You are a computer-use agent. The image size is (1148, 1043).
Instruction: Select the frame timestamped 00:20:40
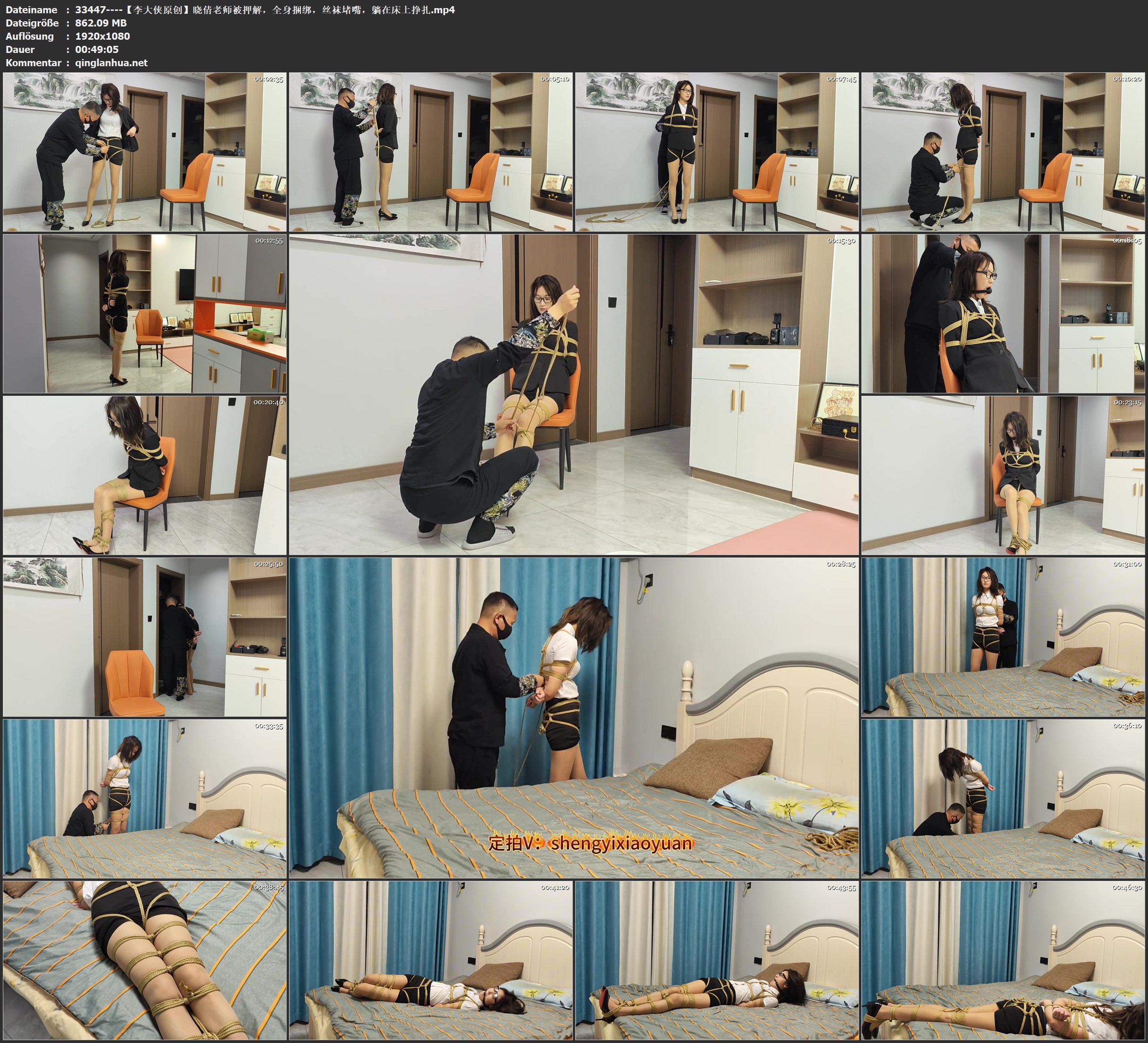tap(145, 475)
